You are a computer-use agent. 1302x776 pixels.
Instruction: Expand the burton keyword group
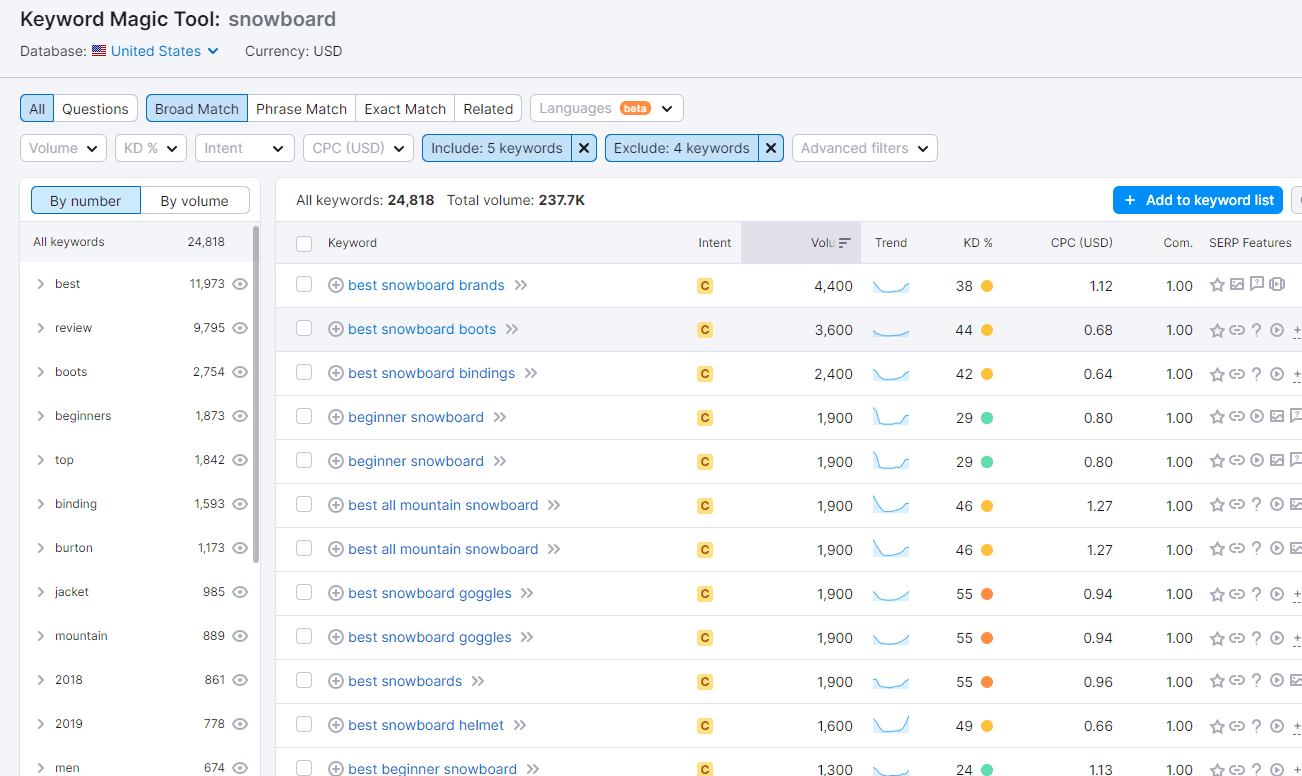(41, 547)
